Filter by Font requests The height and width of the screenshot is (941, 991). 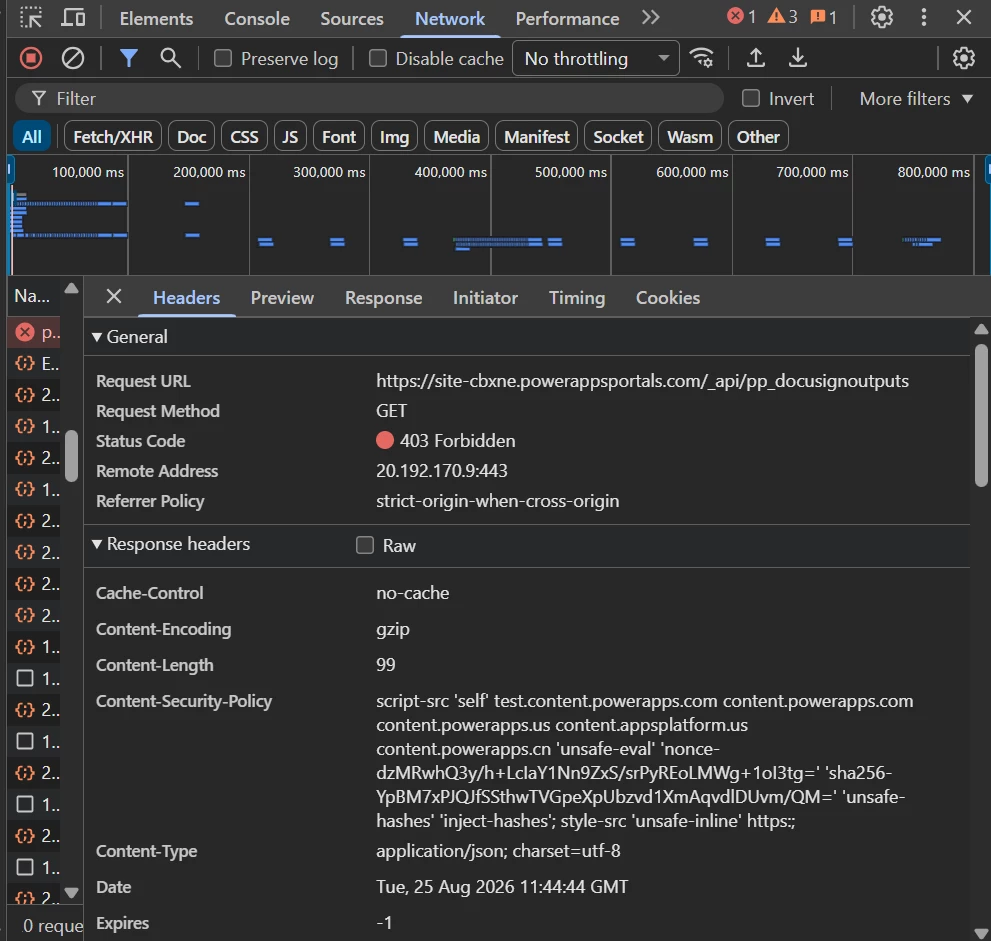point(339,137)
